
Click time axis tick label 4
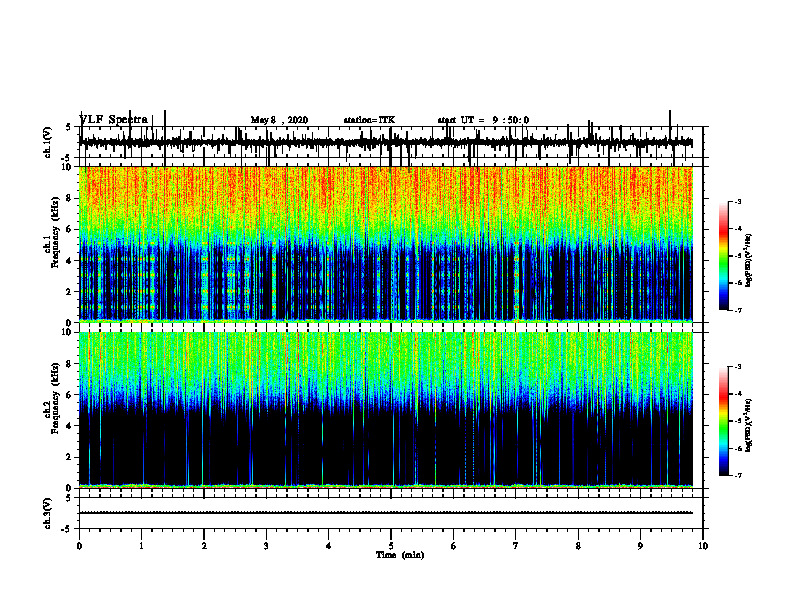coord(329,546)
